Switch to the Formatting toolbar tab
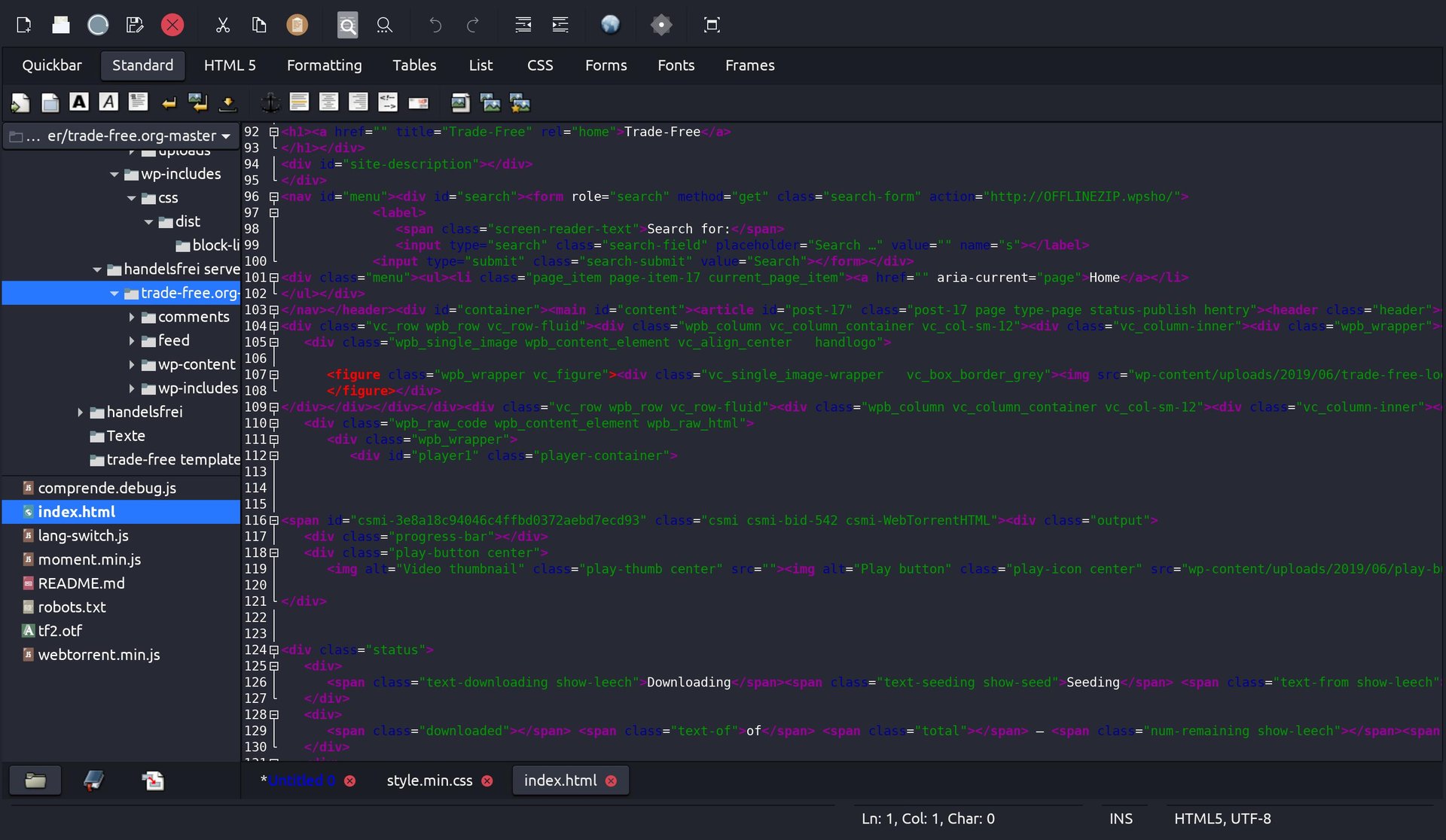 [324, 65]
